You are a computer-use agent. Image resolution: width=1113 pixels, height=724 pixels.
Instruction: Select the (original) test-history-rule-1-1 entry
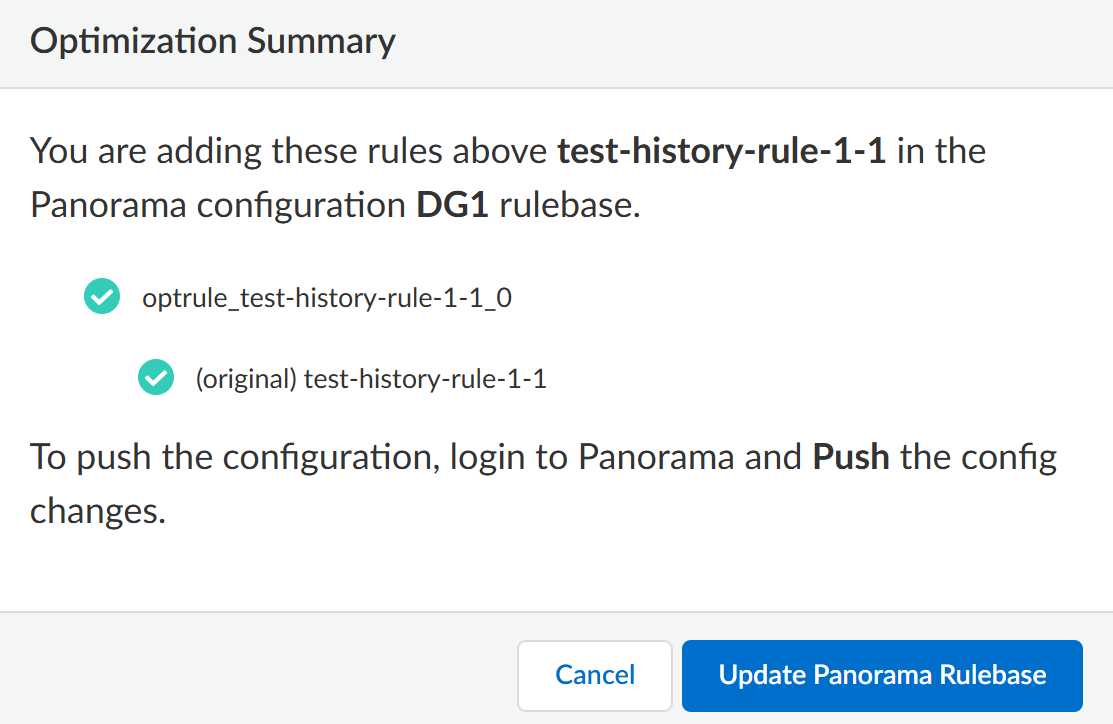tap(371, 379)
